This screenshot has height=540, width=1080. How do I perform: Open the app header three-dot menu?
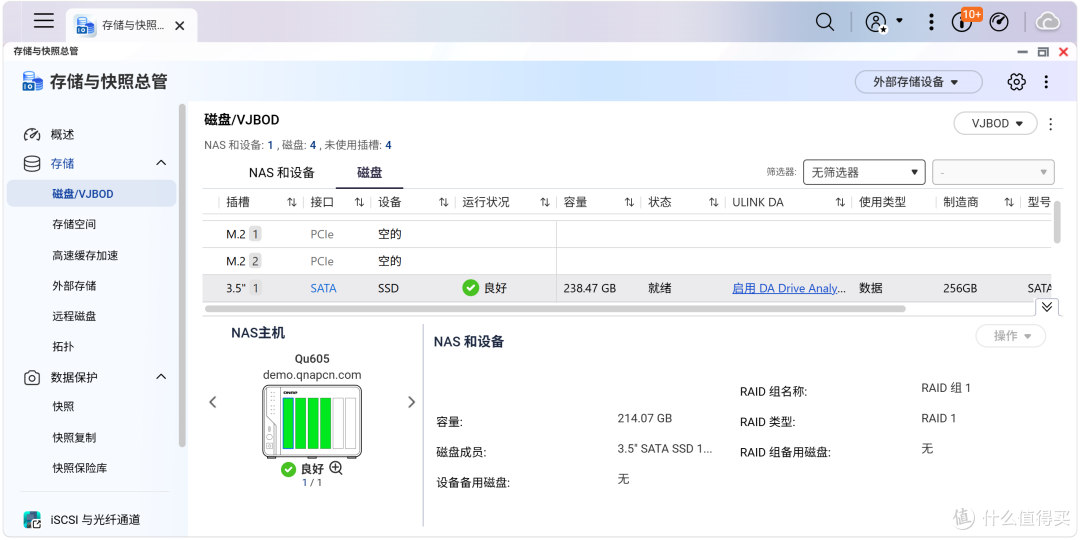[1046, 82]
